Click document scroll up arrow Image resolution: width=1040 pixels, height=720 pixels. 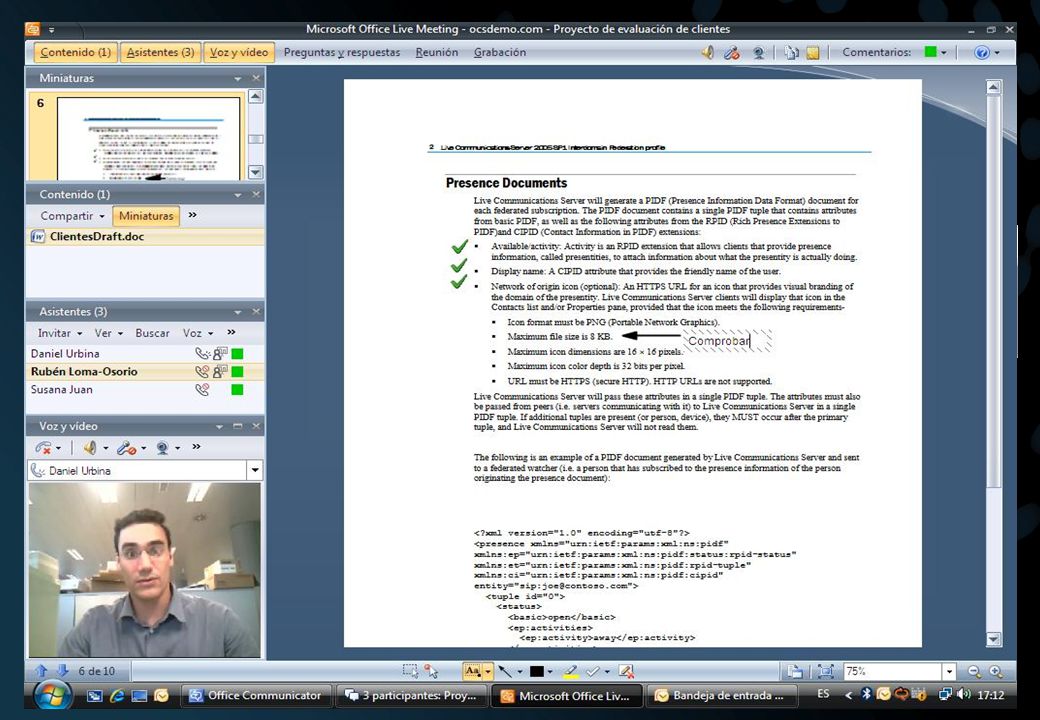click(993, 87)
